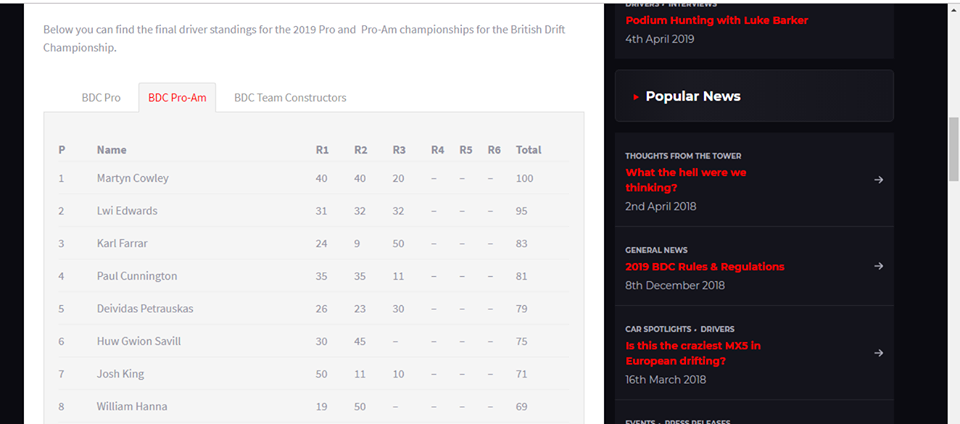Select the Karl Farrar row name

[122, 244]
